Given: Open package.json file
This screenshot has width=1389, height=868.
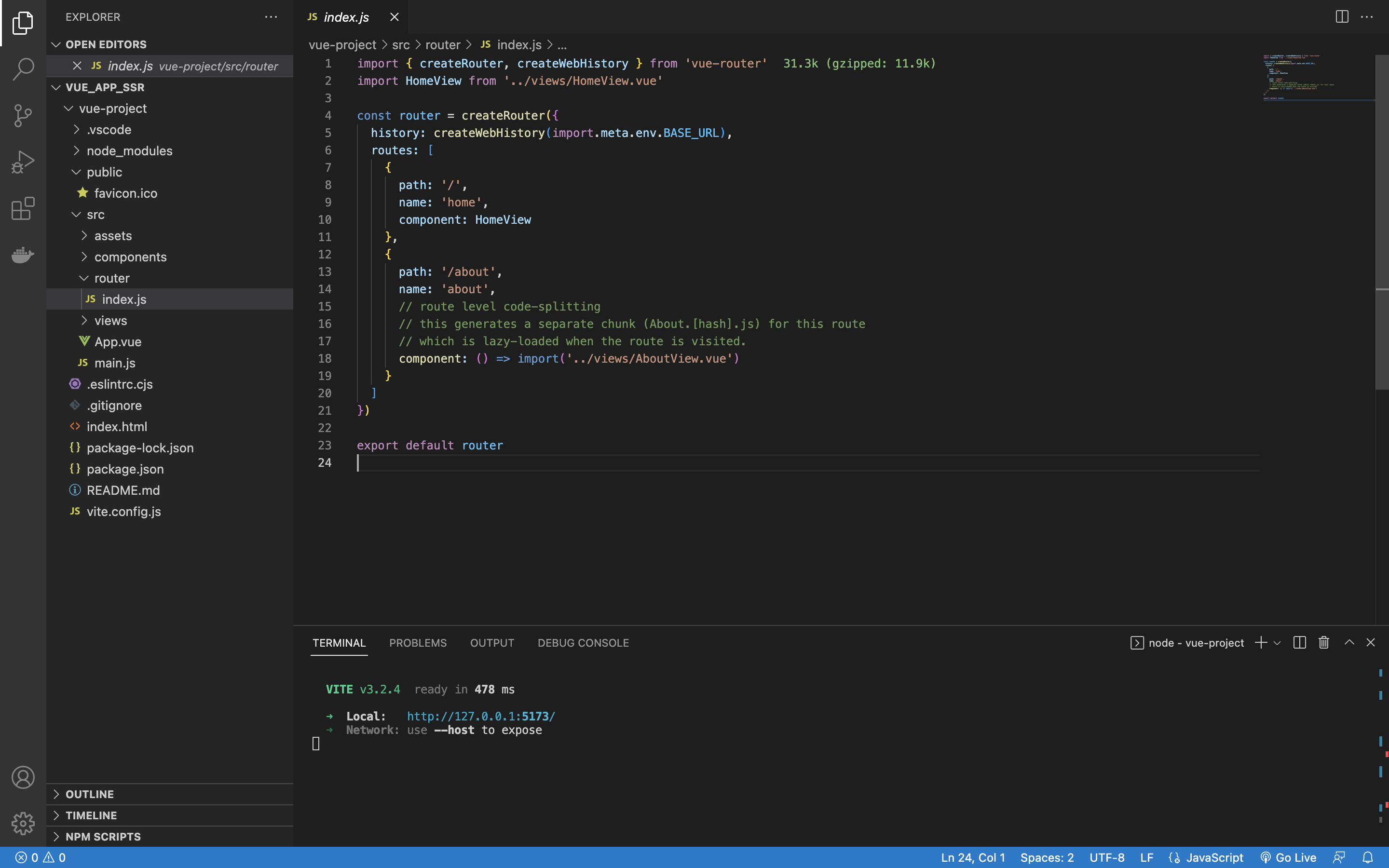Looking at the screenshot, I should [x=170, y=470].
